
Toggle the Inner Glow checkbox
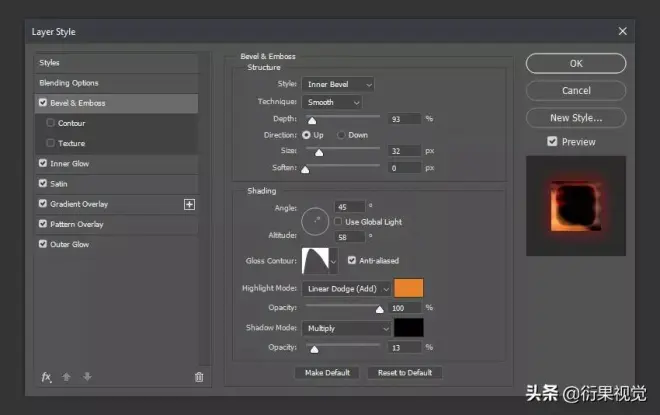[43, 163]
